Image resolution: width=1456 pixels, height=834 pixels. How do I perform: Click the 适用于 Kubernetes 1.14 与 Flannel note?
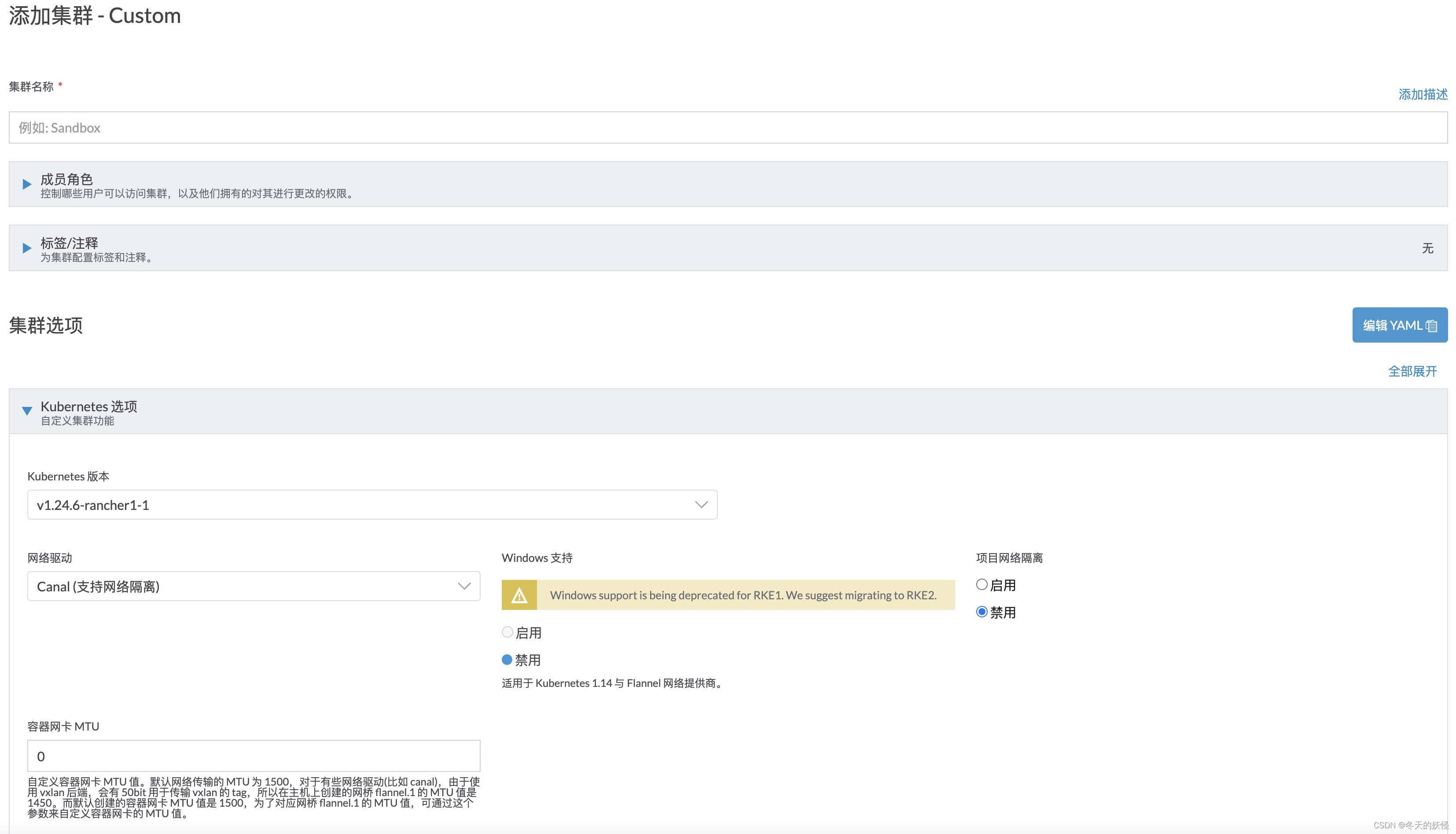pos(613,683)
